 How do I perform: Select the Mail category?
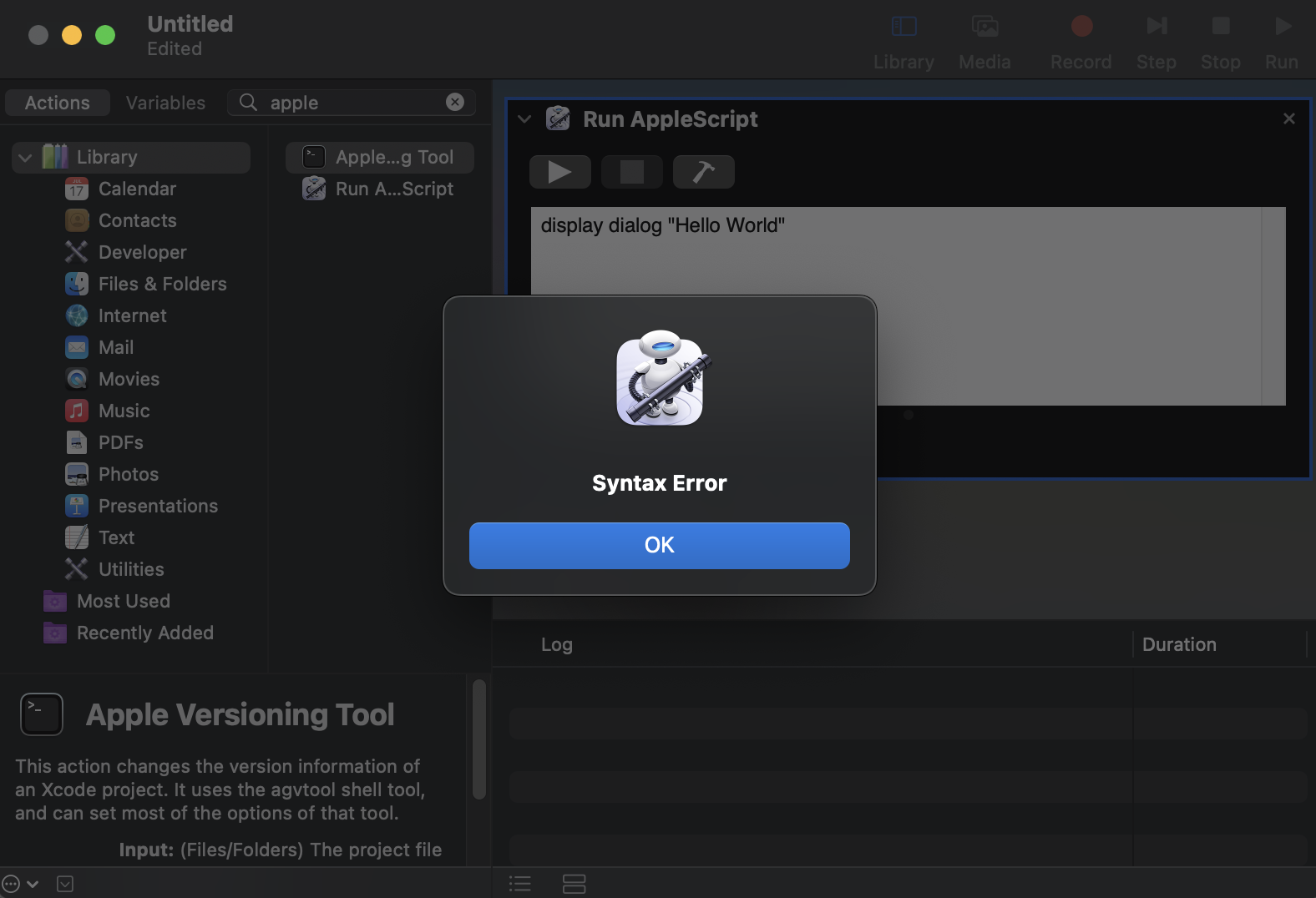pyautogui.click(x=115, y=348)
